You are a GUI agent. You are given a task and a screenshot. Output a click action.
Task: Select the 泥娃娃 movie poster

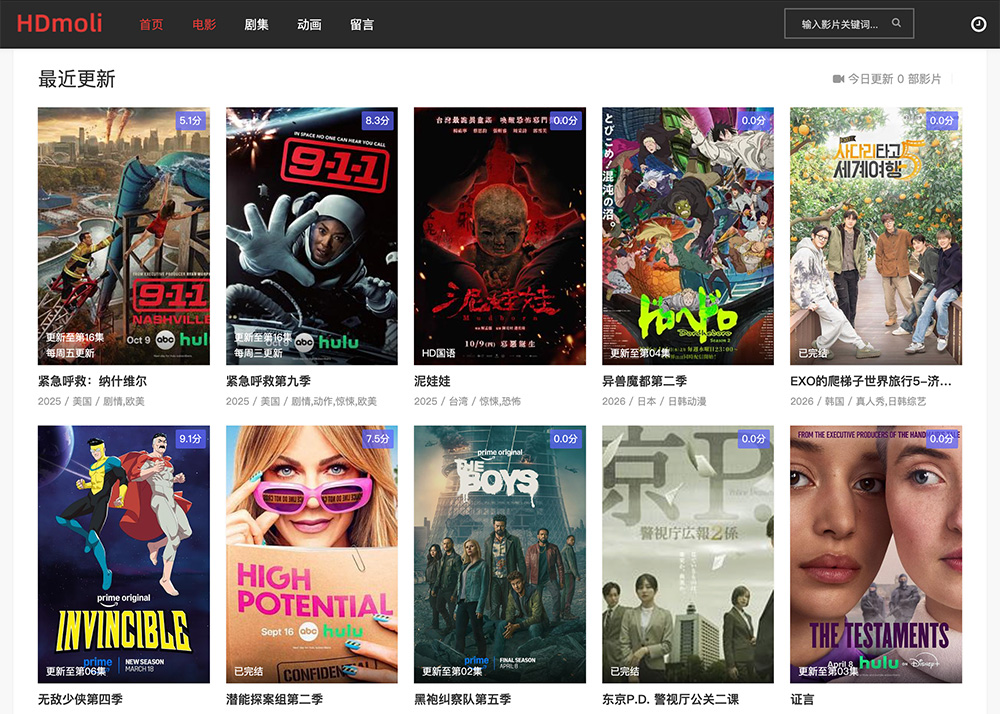pyautogui.click(x=499, y=236)
